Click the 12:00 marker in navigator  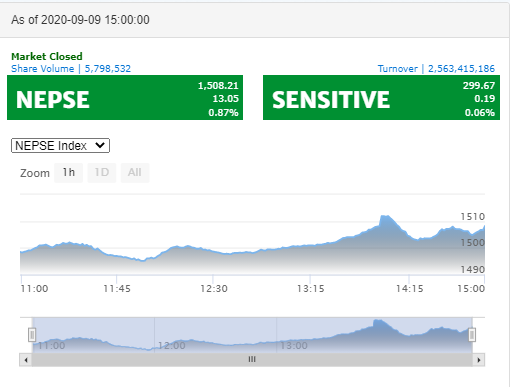pyautogui.click(x=172, y=346)
